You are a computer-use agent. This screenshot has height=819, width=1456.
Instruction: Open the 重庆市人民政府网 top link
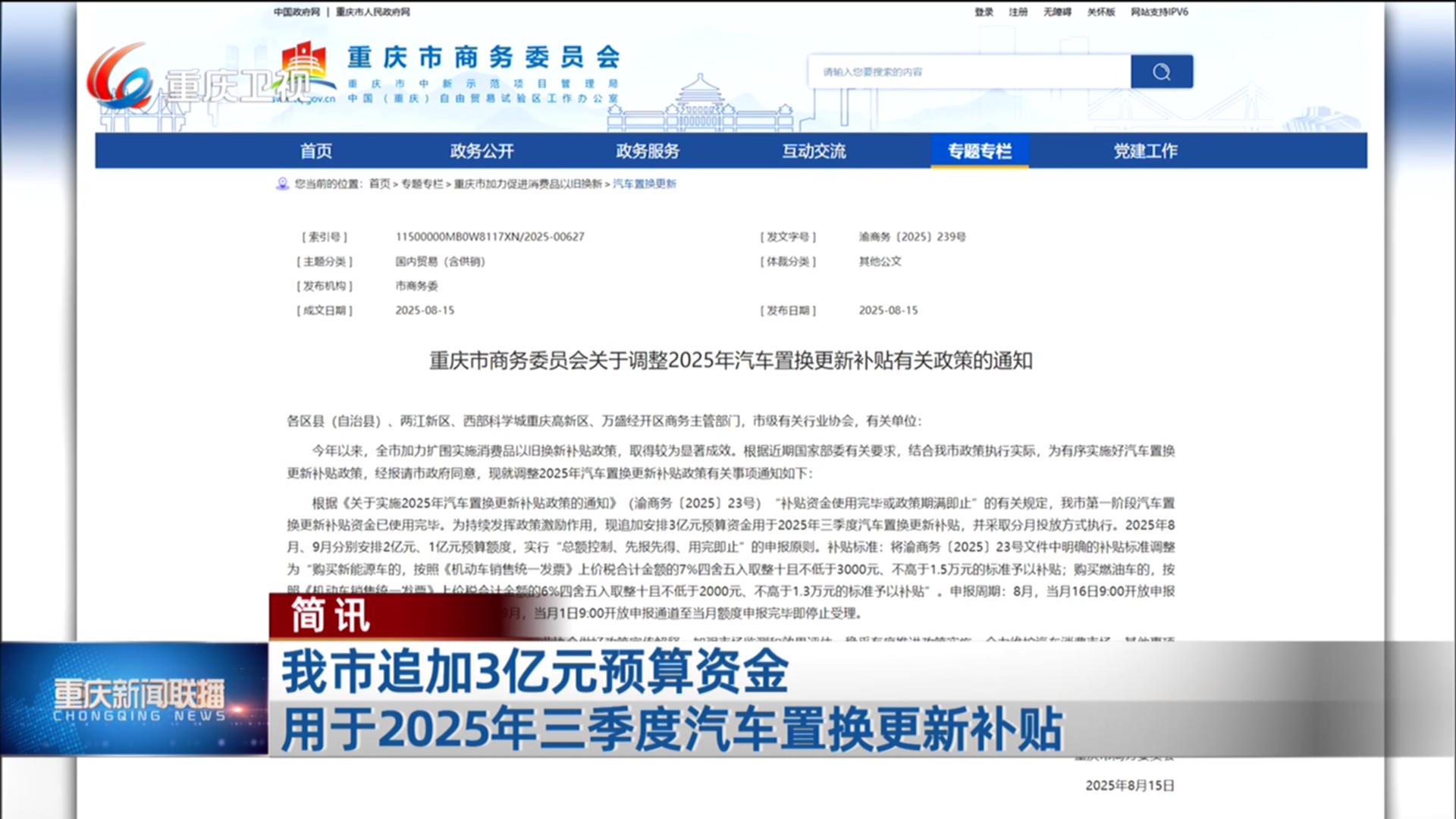click(373, 11)
